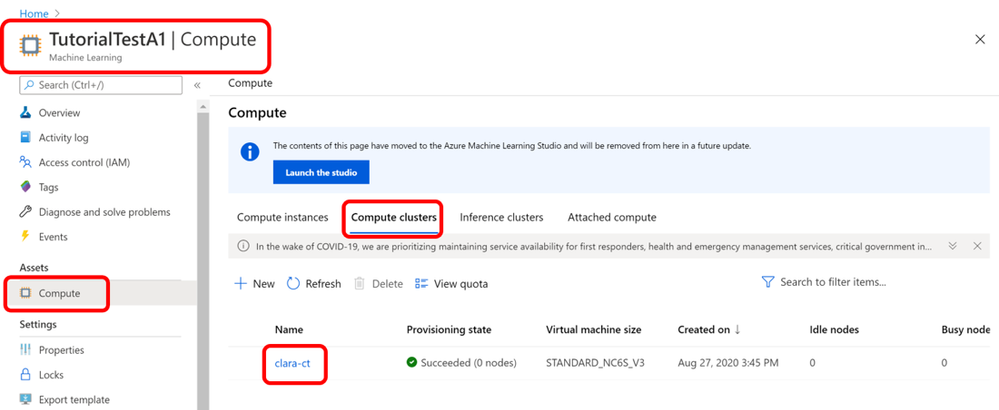Open the Properties bars icon
This screenshot has height=410, width=999.
[25, 350]
